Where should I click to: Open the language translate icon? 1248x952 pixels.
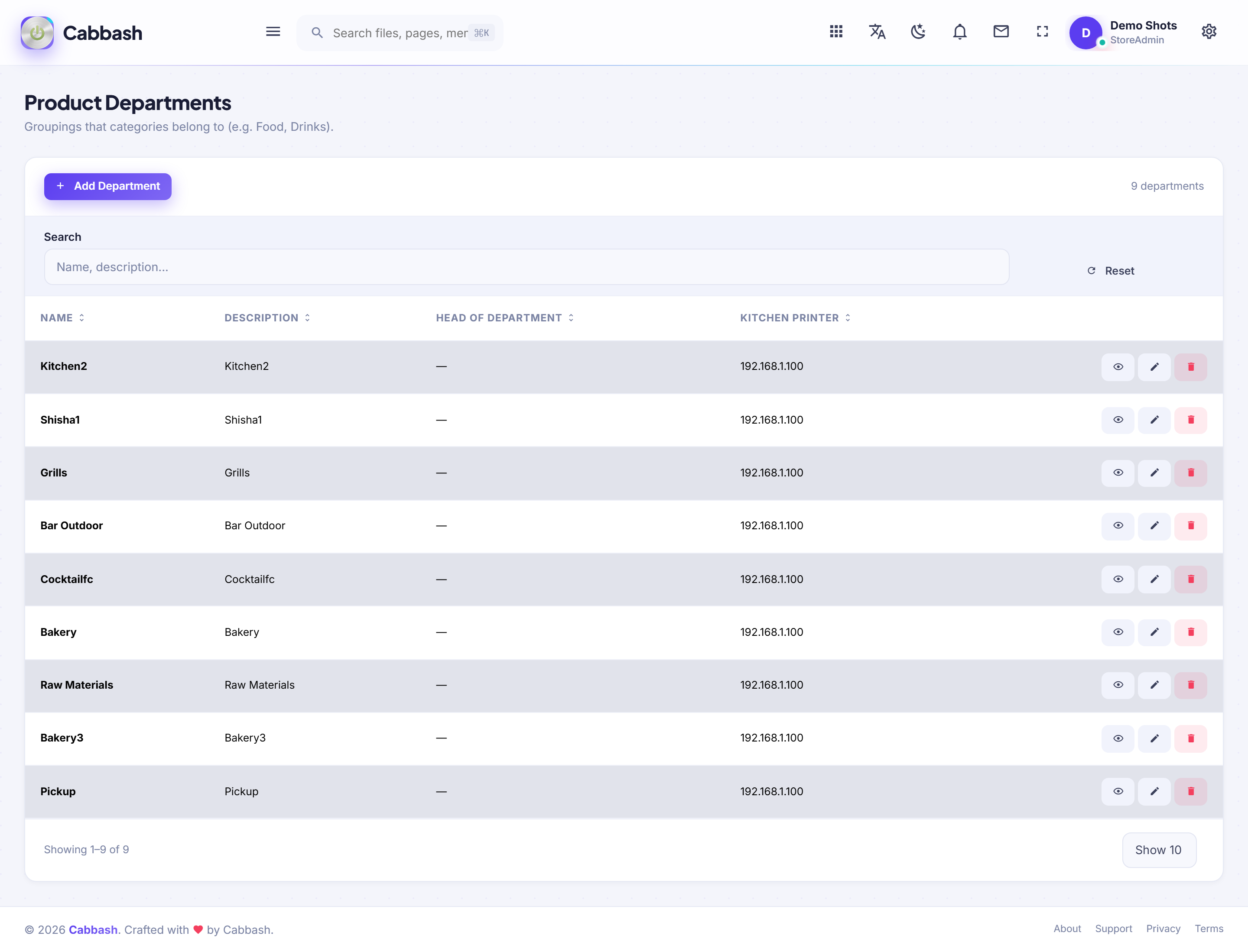[x=877, y=32]
